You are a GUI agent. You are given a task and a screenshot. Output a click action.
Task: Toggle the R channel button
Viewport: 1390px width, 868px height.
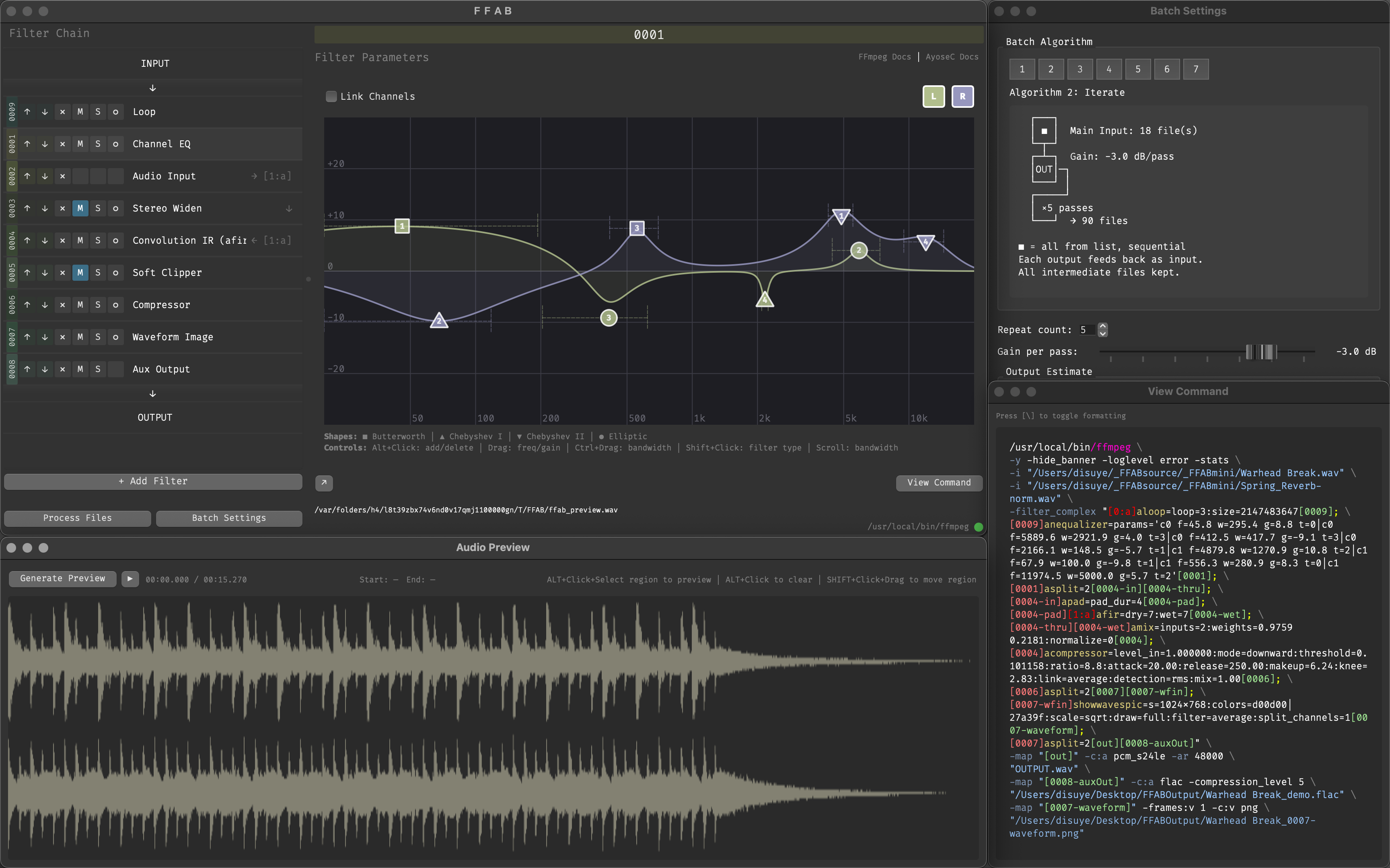tap(962, 97)
